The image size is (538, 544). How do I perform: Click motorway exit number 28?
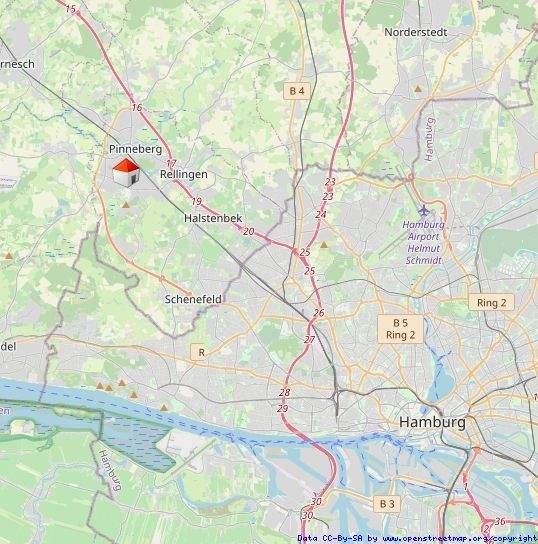(x=284, y=392)
